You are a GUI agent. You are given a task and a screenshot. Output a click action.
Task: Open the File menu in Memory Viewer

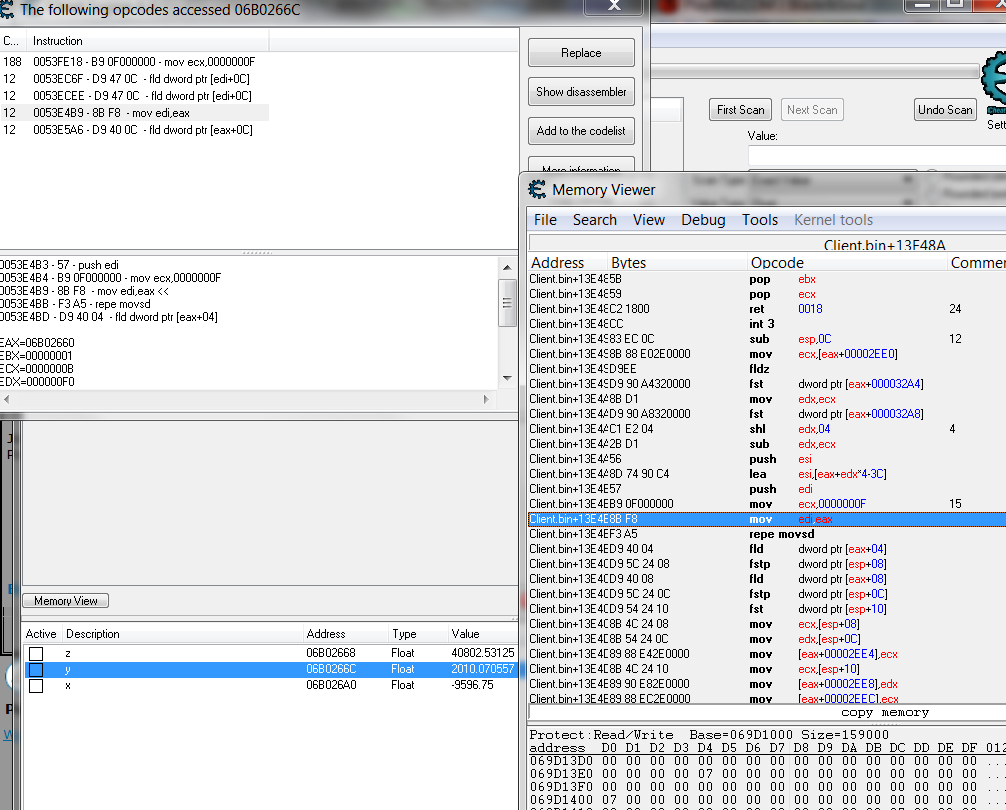point(545,220)
